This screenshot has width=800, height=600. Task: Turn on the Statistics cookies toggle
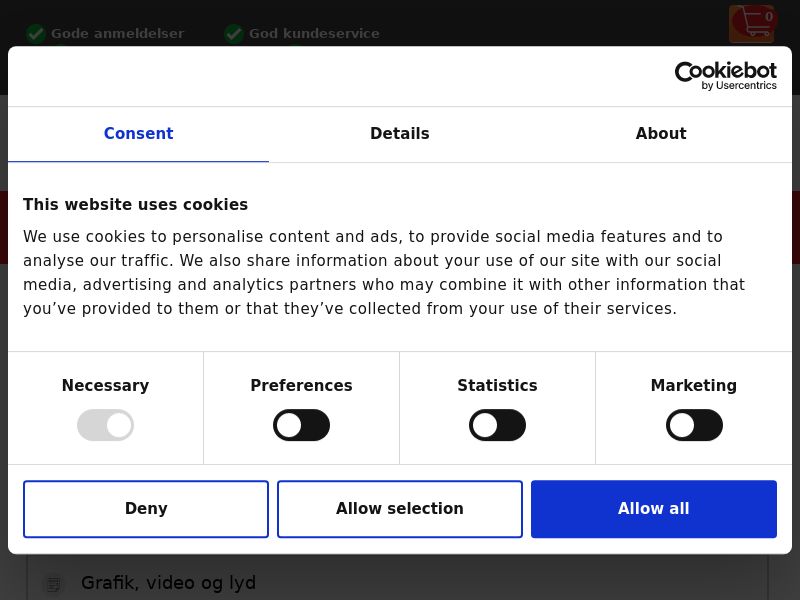pos(497,425)
